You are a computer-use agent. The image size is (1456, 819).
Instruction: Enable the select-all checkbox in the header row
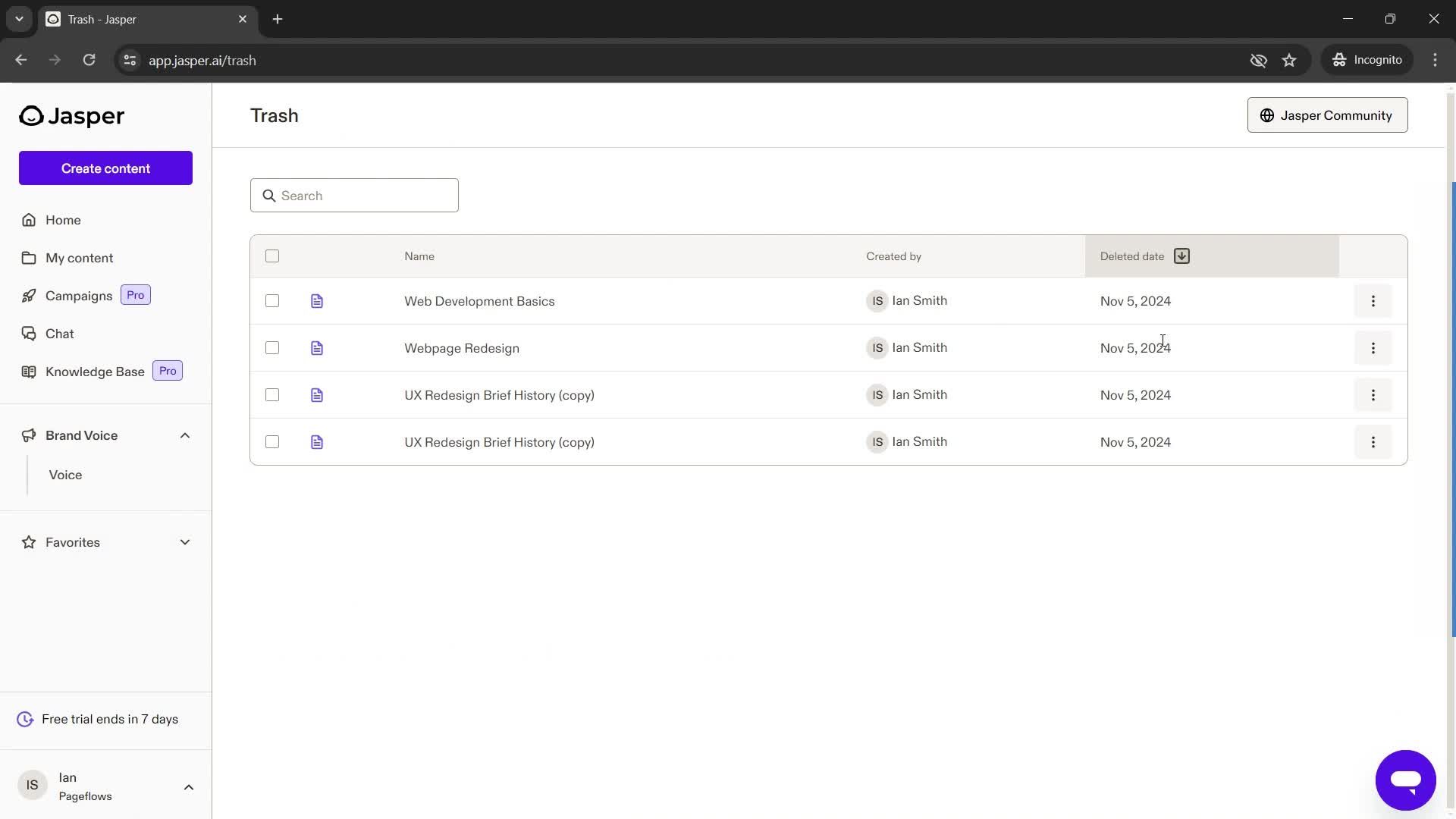pyautogui.click(x=272, y=256)
